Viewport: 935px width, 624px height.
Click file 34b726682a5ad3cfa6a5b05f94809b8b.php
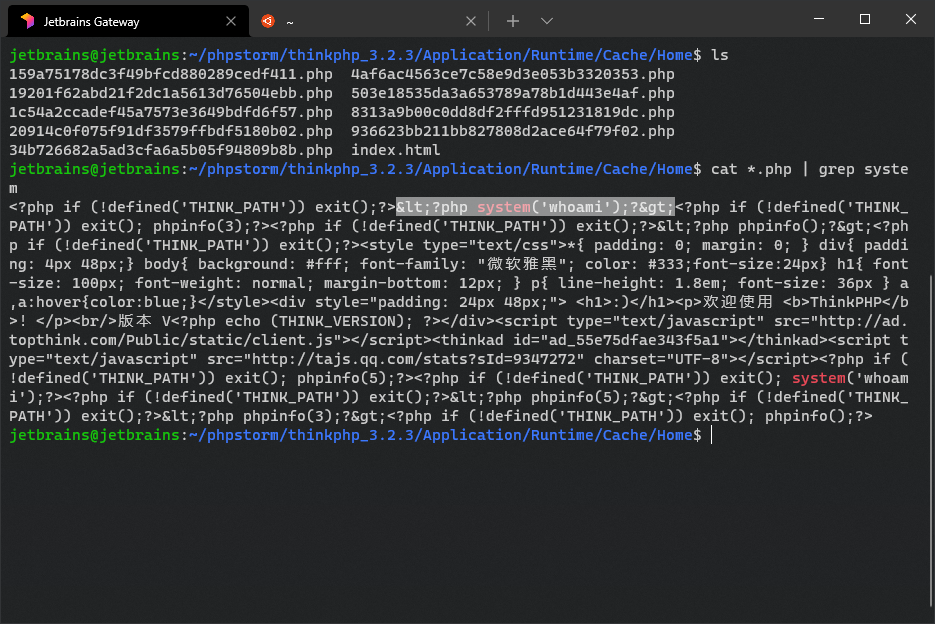point(171,150)
